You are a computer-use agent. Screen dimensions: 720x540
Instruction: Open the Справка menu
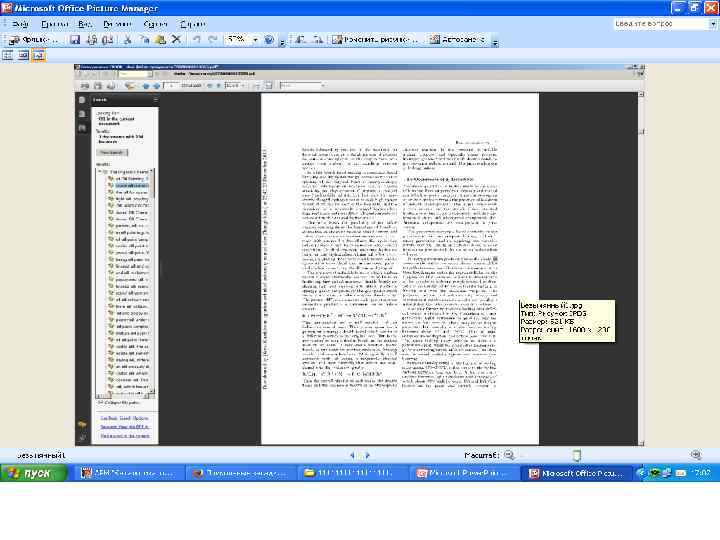coord(192,24)
